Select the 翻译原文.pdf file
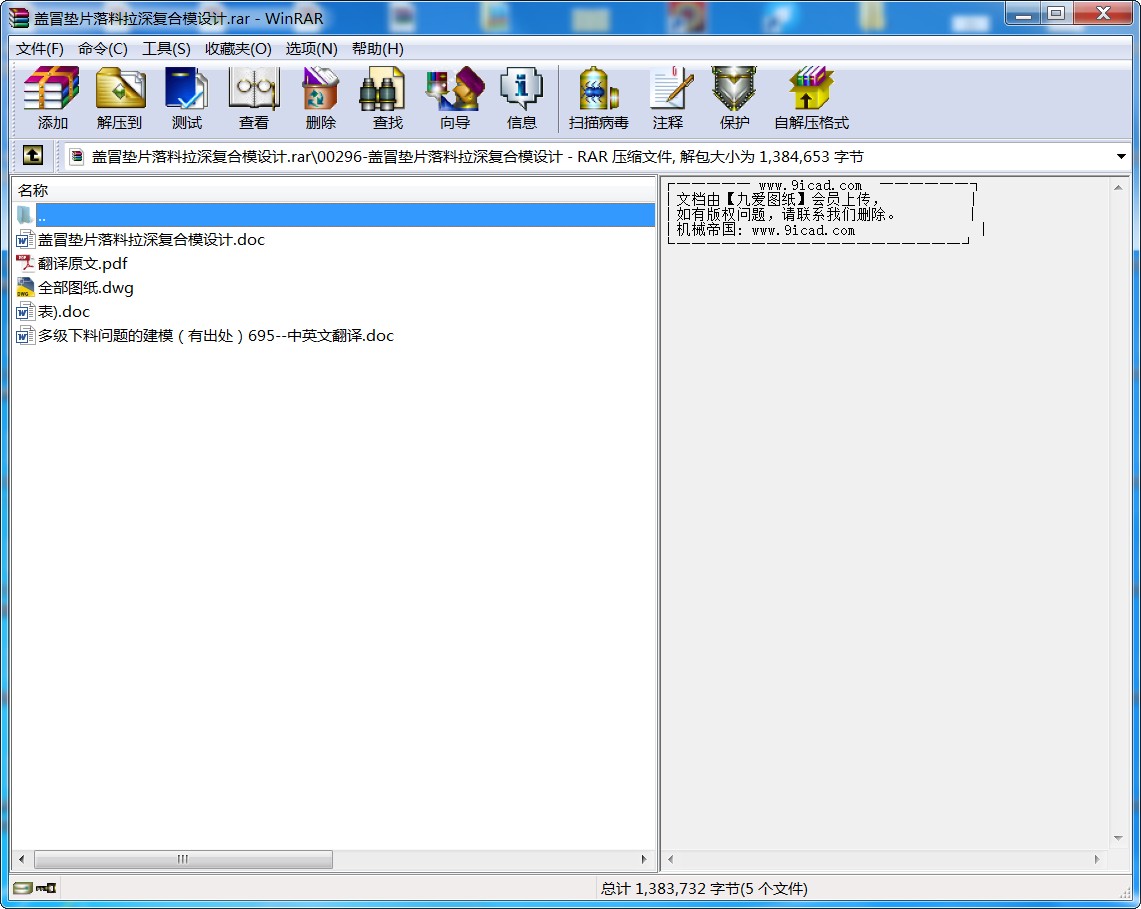Image resolution: width=1141 pixels, height=909 pixels. [x=82, y=264]
